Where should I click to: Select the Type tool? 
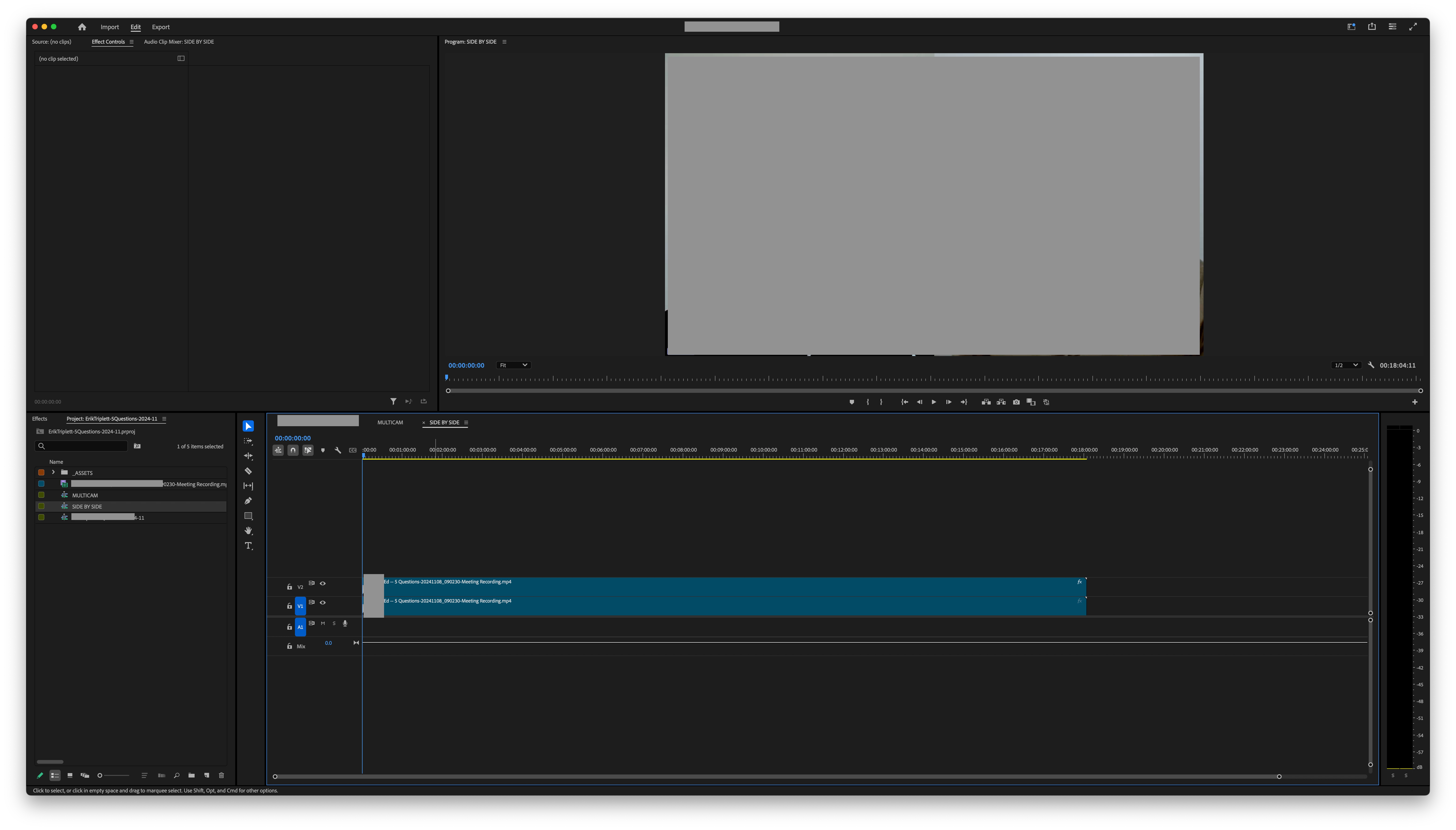[248, 546]
